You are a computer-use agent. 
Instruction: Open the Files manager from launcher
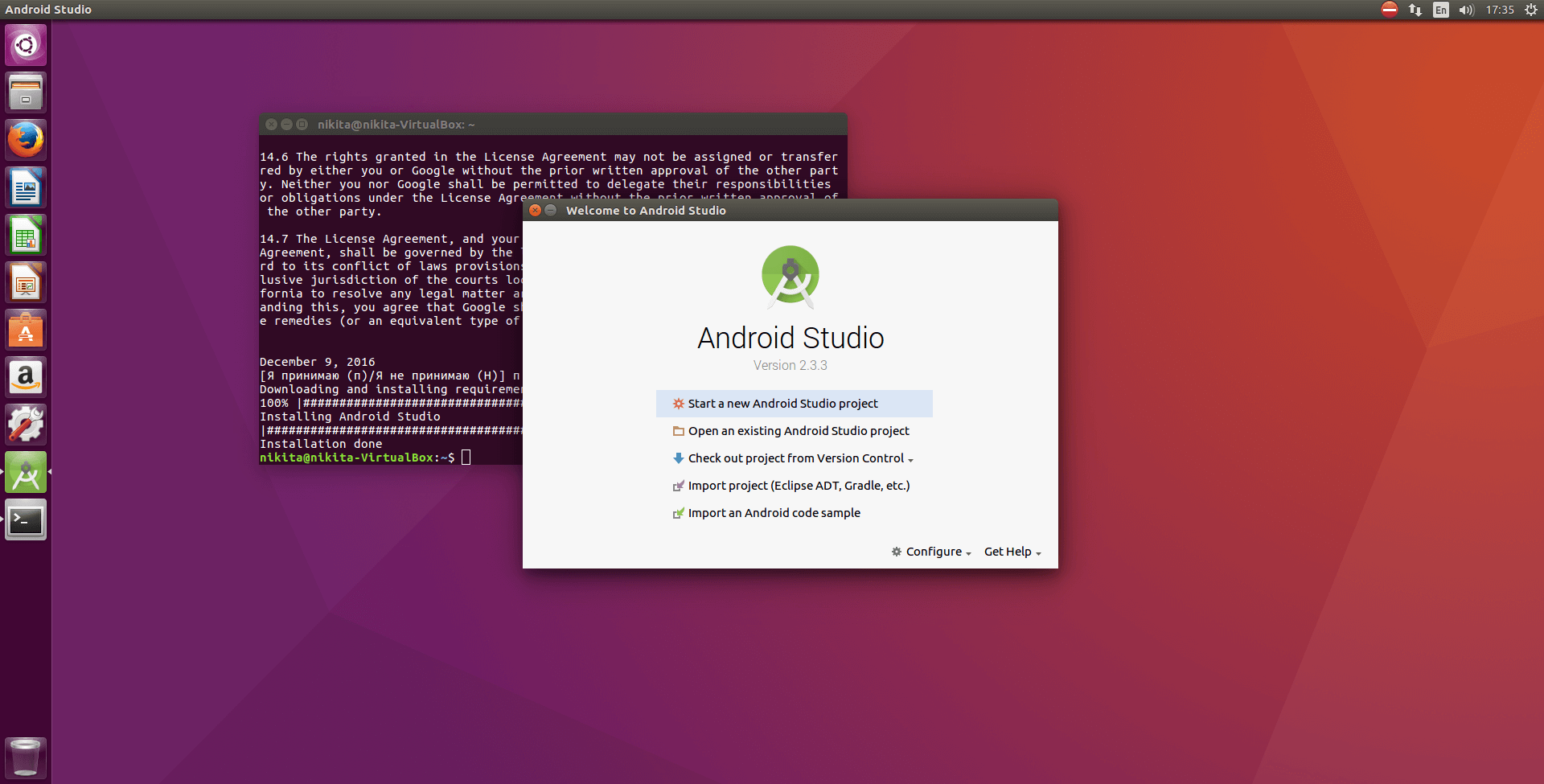[x=26, y=92]
